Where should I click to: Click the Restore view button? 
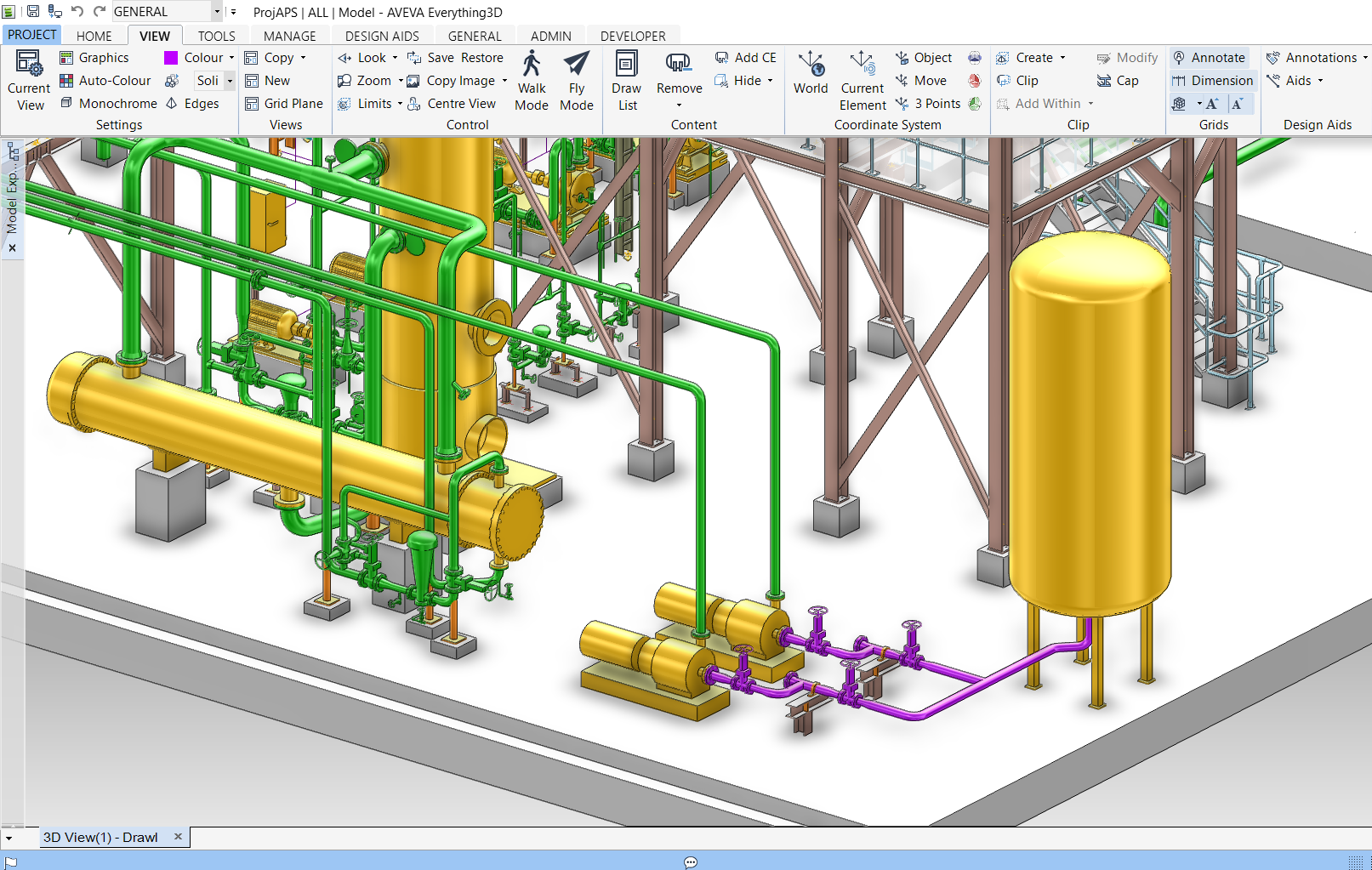pos(481,57)
